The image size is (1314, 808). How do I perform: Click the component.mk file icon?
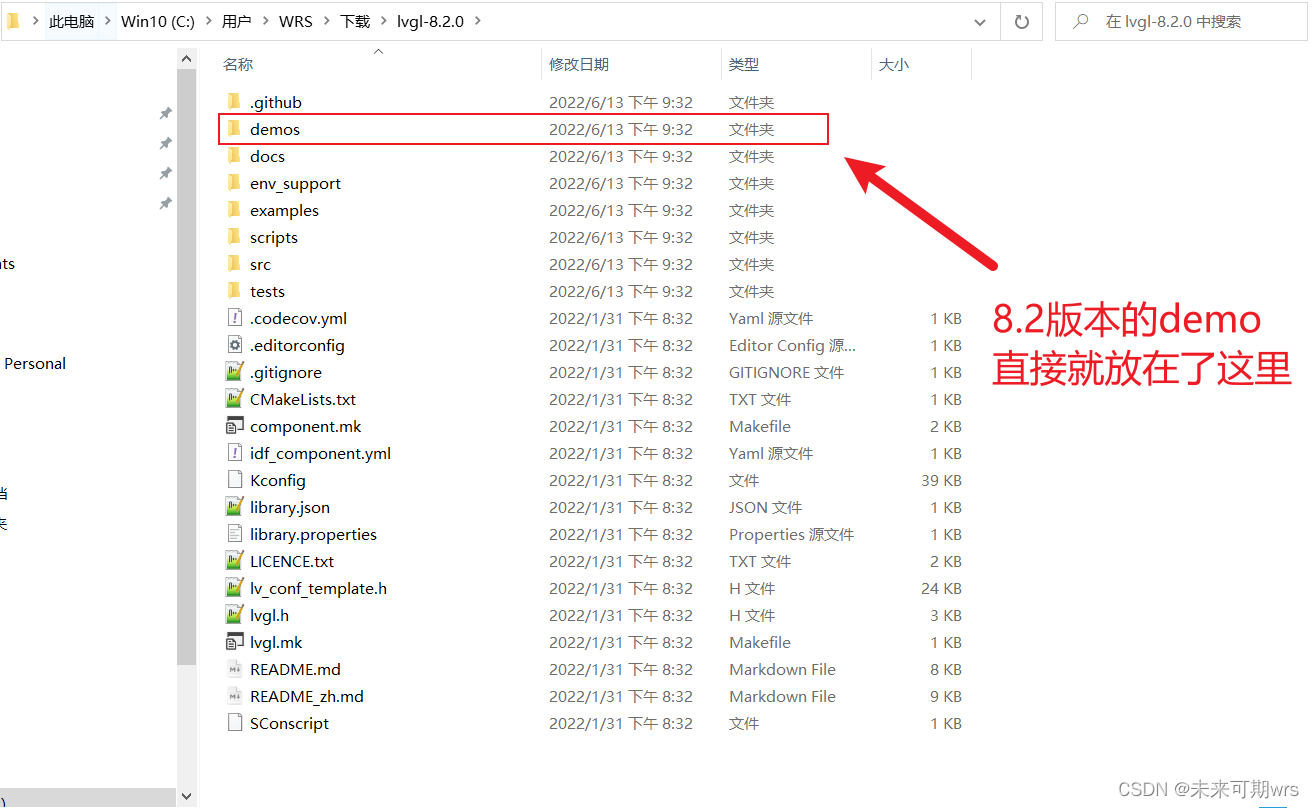[x=234, y=426]
